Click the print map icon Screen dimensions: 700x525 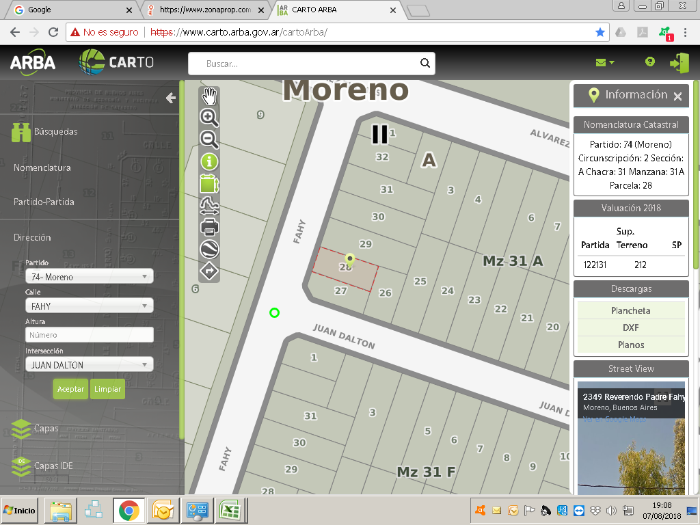tap(209, 227)
